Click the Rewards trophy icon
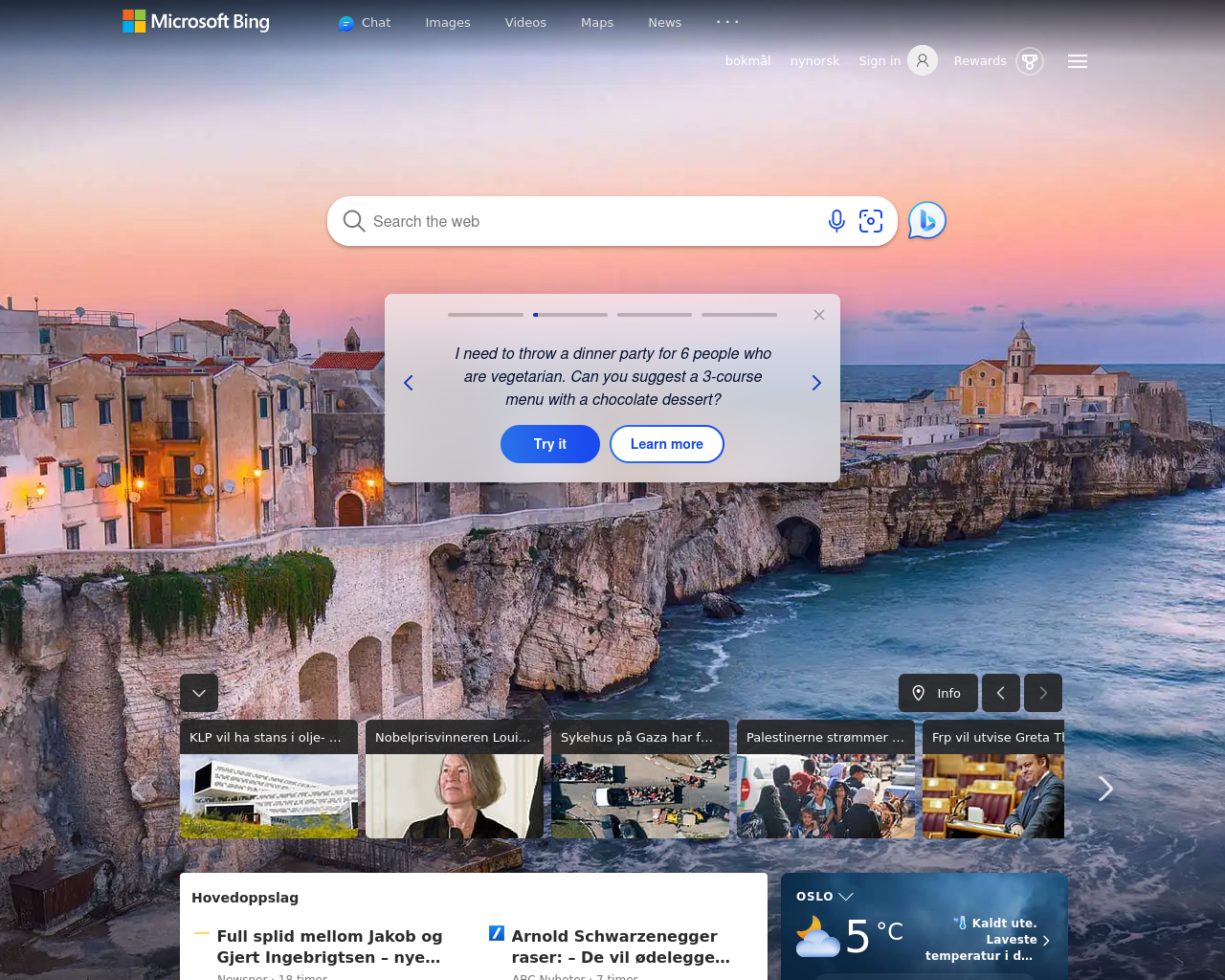The width and height of the screenshot is (1225, 980). [1030, 61]
